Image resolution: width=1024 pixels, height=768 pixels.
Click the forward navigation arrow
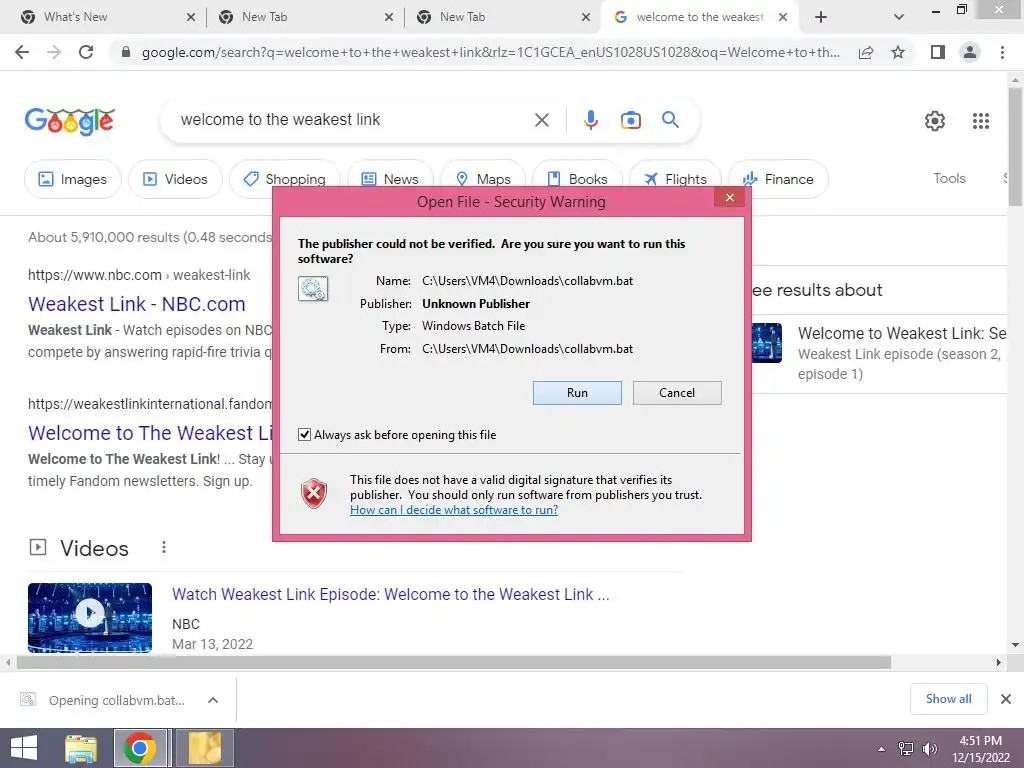[x=54, y=52]
